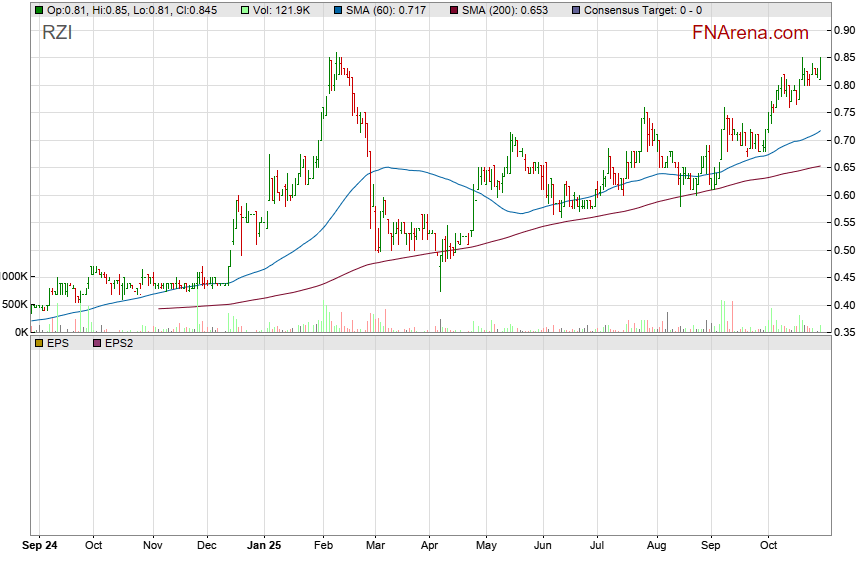The height and width of the screenshot is (566, 859).
Task: Select the Sep 24 date axis label
Action: (41, 547)
